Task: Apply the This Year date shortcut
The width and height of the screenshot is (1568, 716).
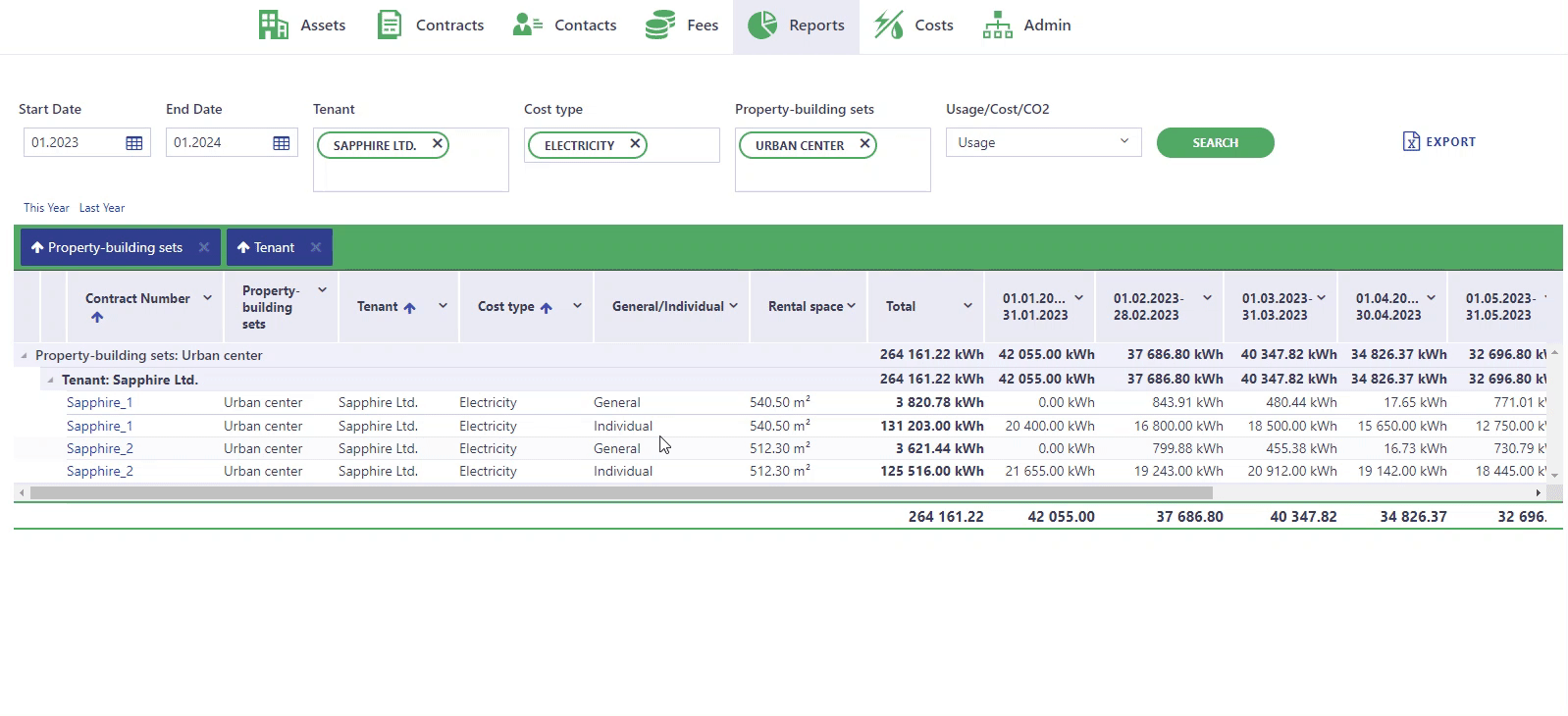Action: [46, 208]
